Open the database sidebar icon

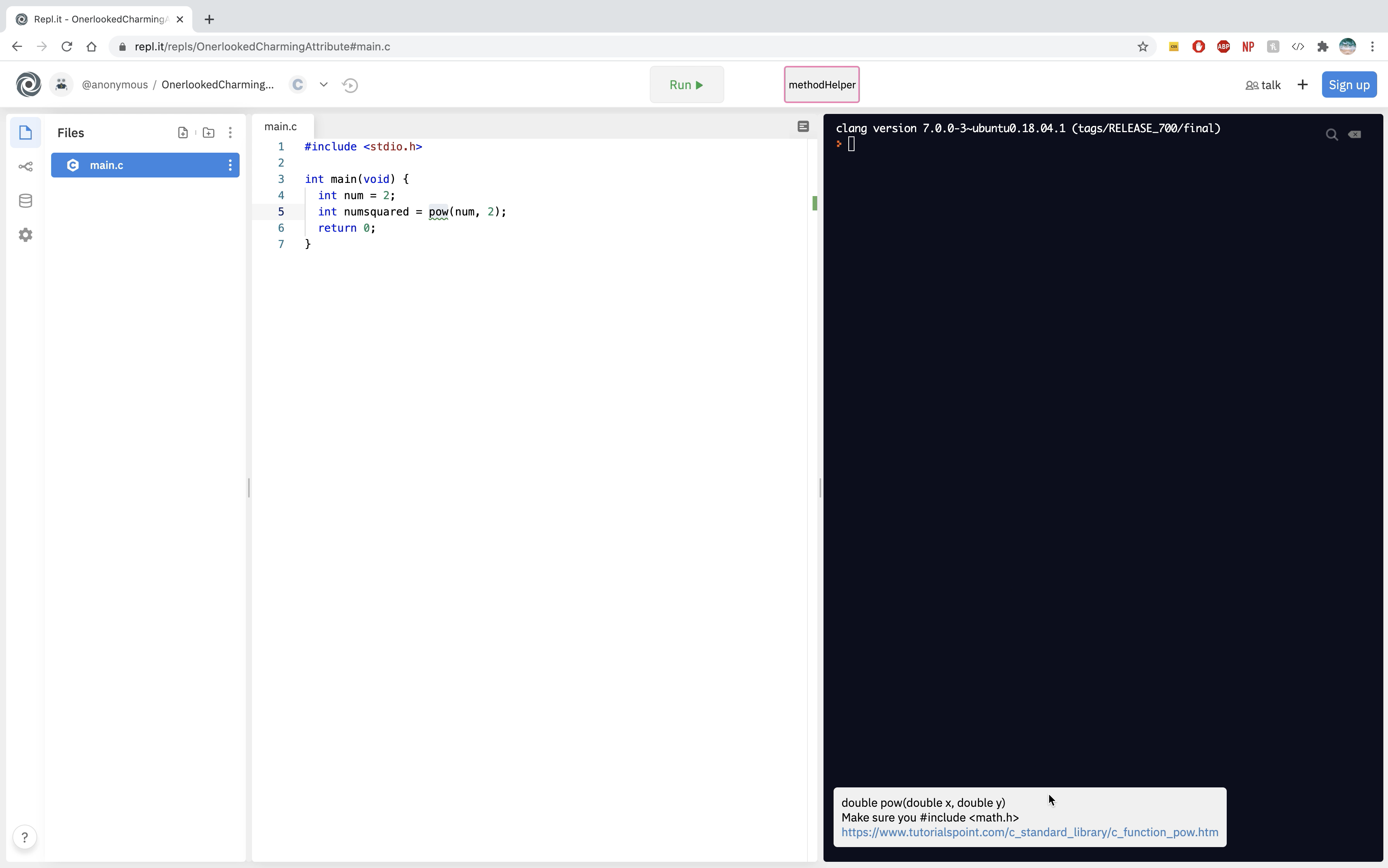(x=25, y=201)
